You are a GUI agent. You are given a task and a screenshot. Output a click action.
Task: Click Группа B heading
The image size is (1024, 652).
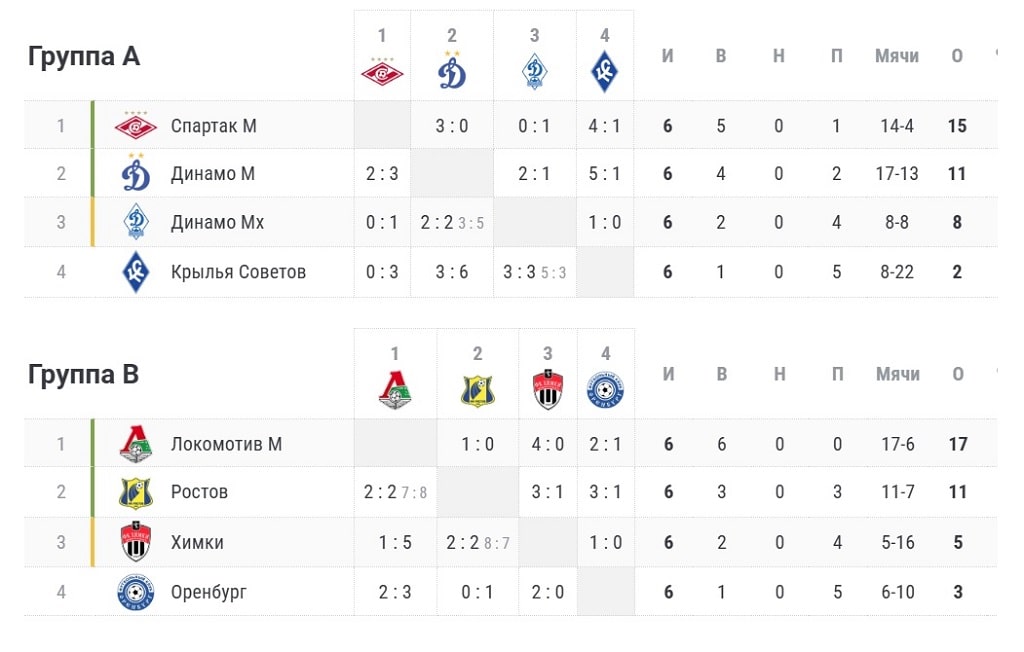click(84, 375)
